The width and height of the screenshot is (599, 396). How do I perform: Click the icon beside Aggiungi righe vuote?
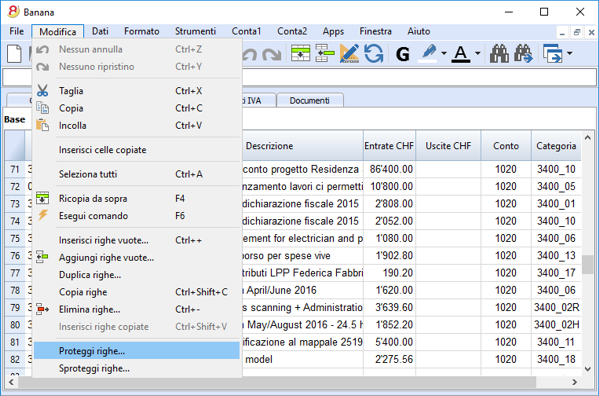click(x=42, y=257)
